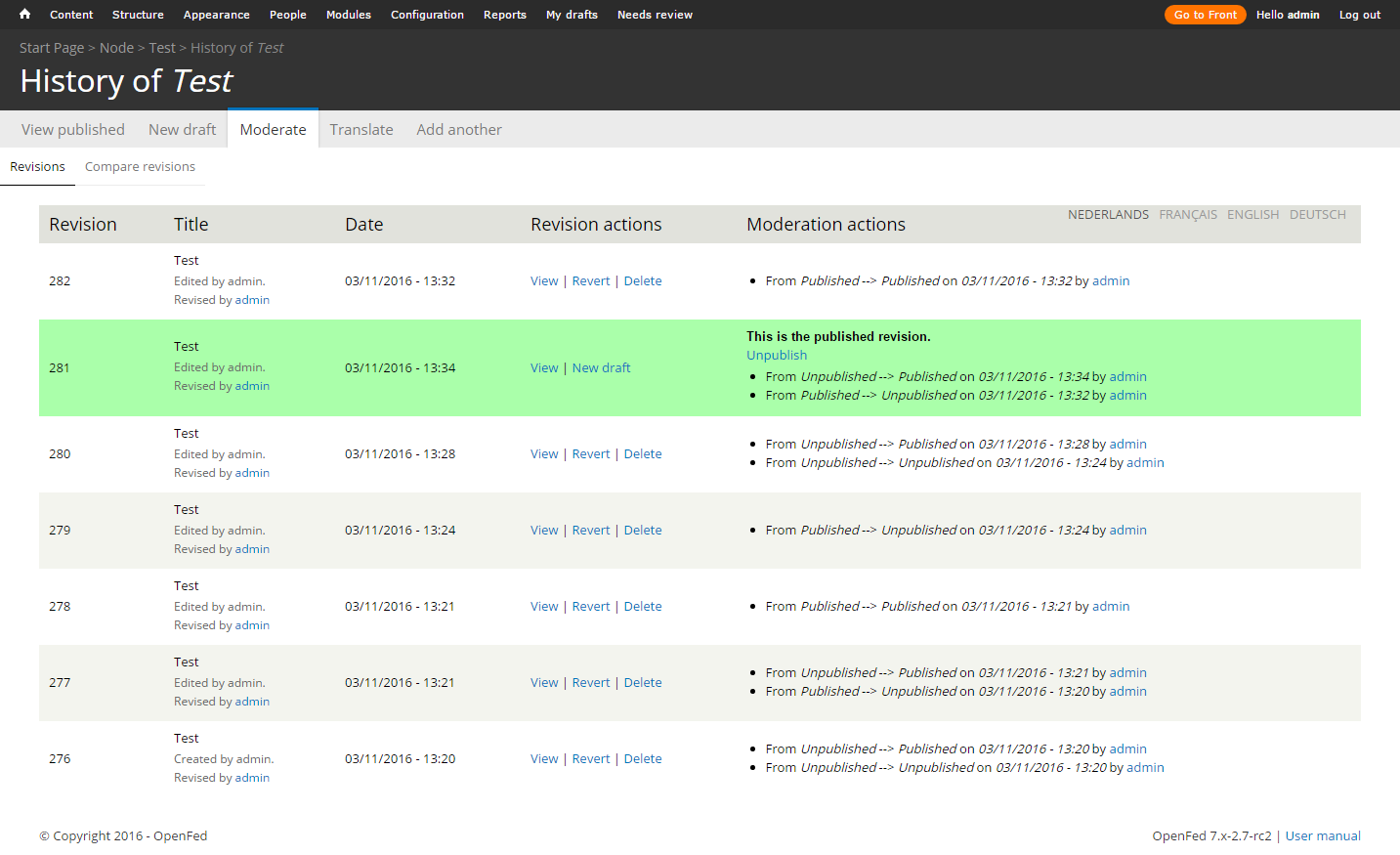Open the Content admin menu
1400x855 pixels.
click(x=71, y=15)
